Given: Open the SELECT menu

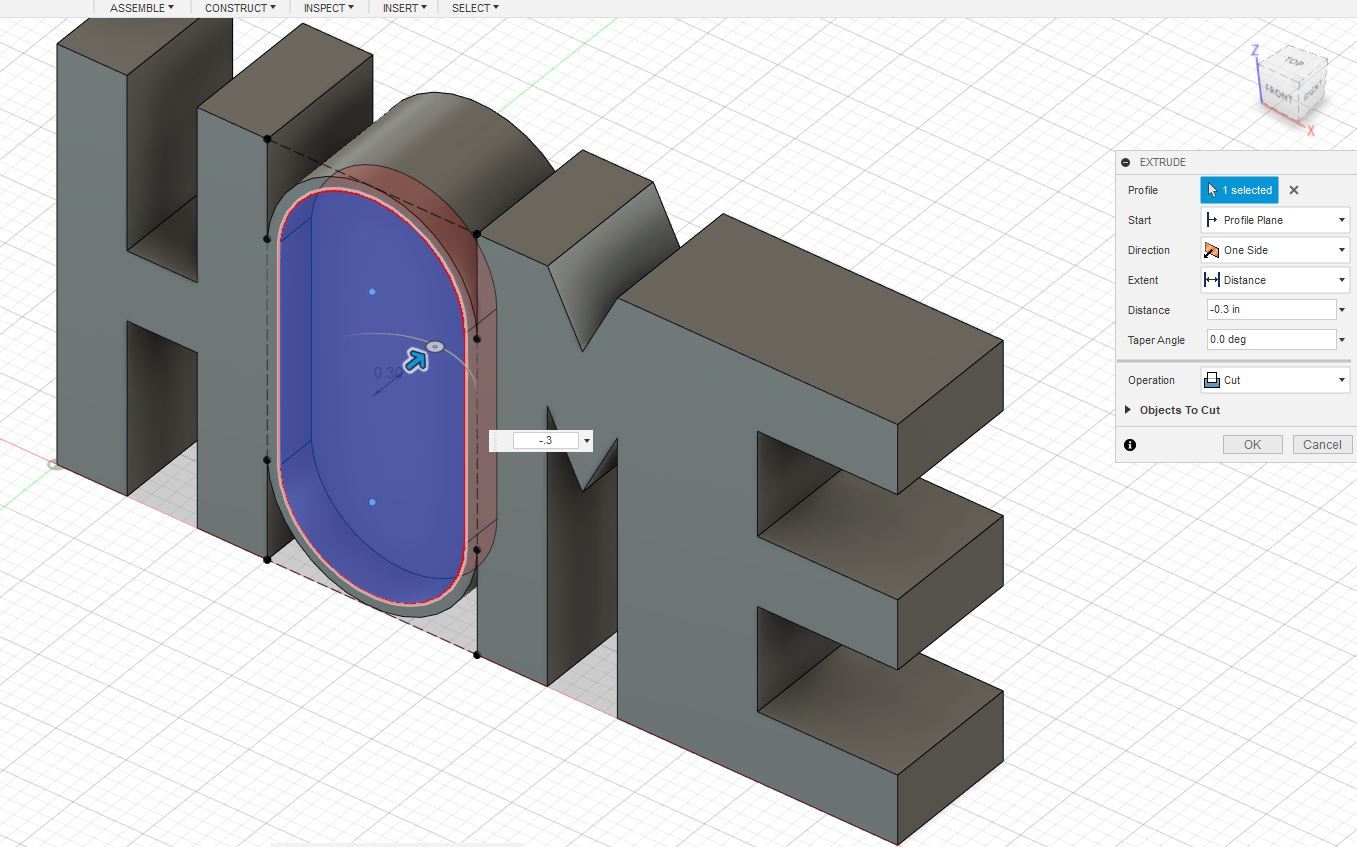Looking at the screenshot, I should (475, 8).
